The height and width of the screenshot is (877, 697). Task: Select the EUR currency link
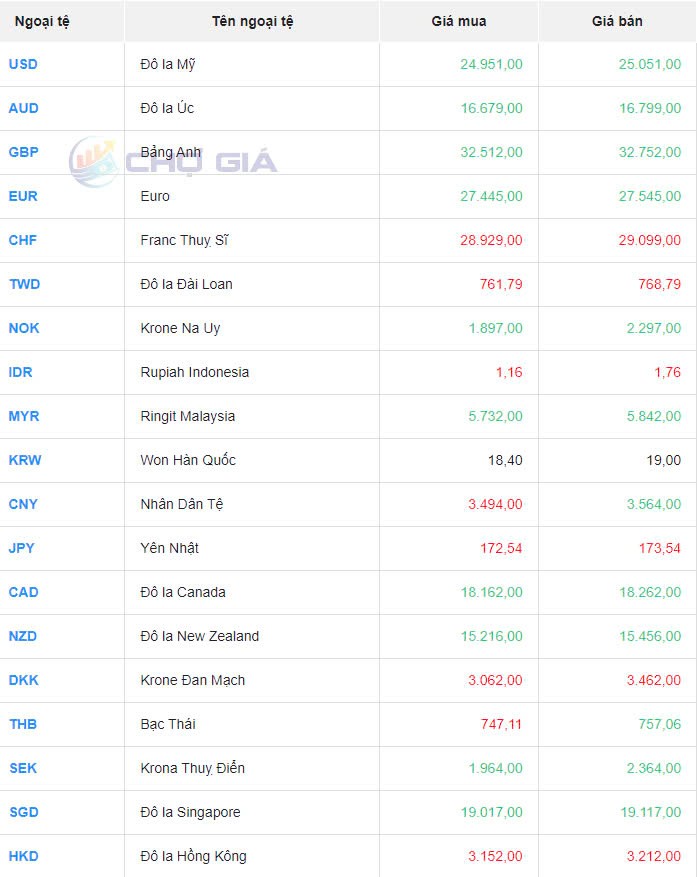coord(23,196)
